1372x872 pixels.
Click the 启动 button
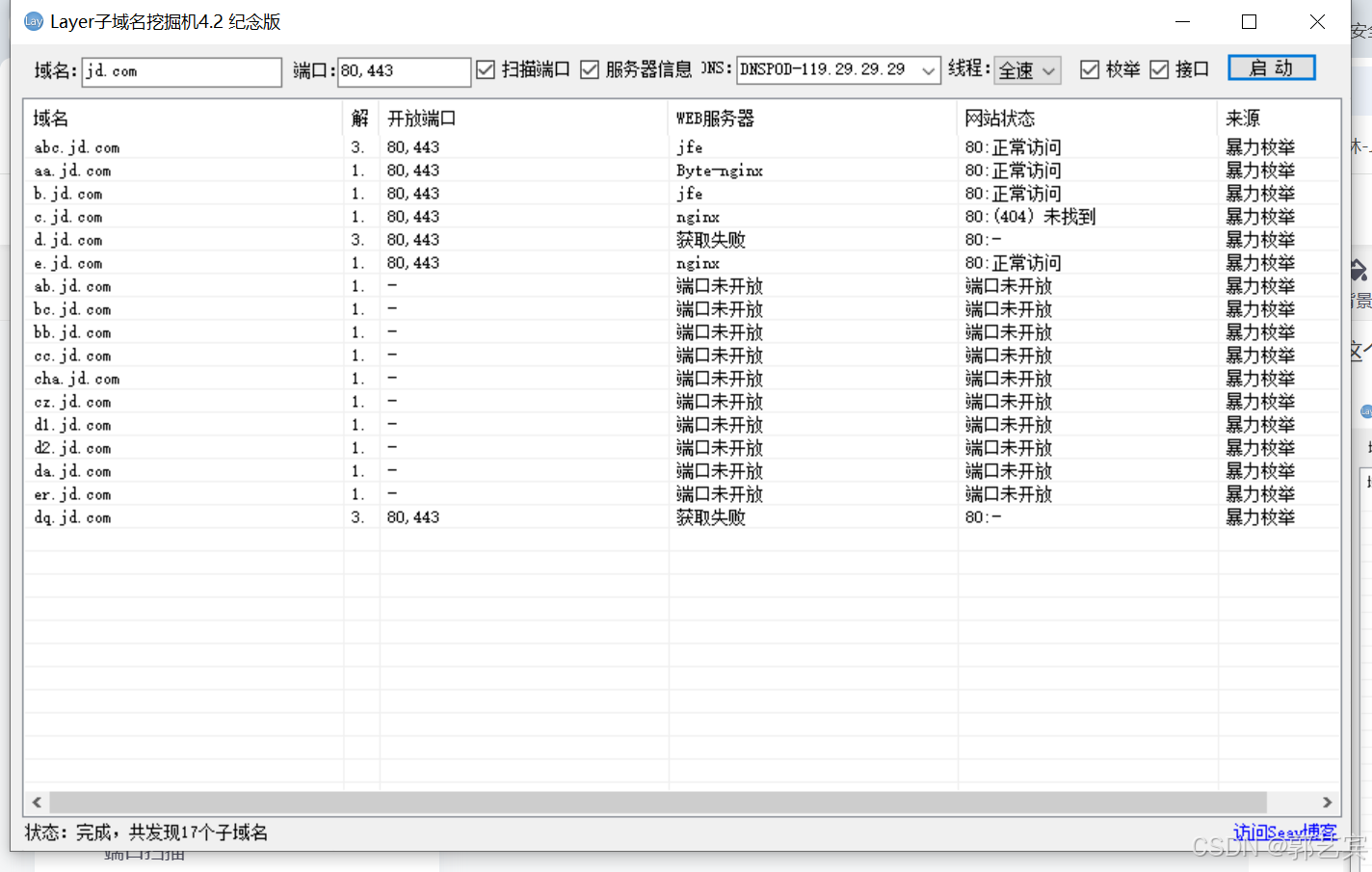point(1271,68)
